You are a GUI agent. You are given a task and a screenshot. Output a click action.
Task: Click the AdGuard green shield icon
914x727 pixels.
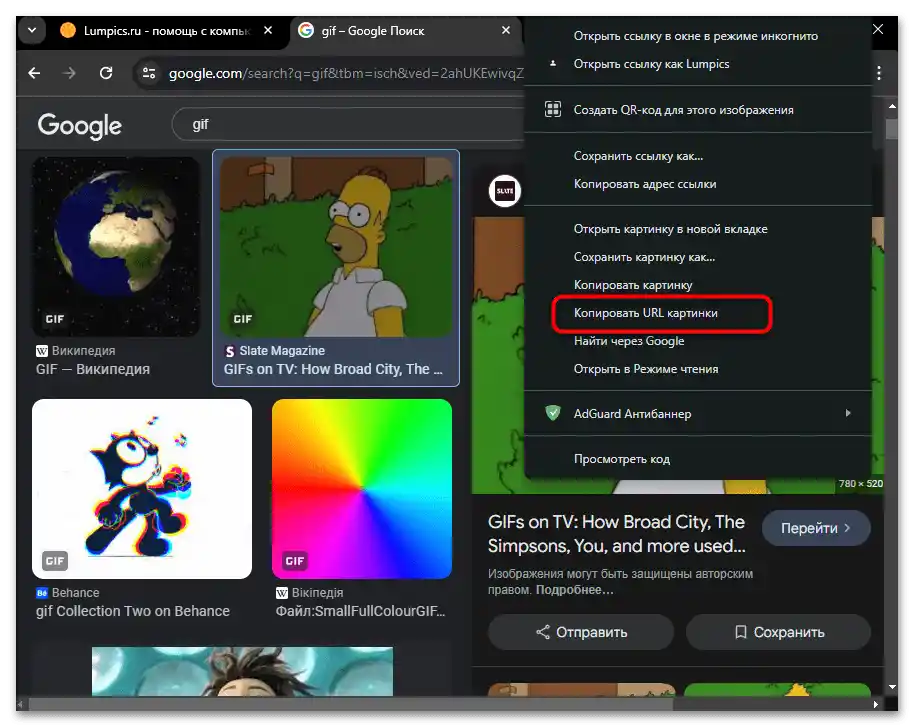(553, 413)
